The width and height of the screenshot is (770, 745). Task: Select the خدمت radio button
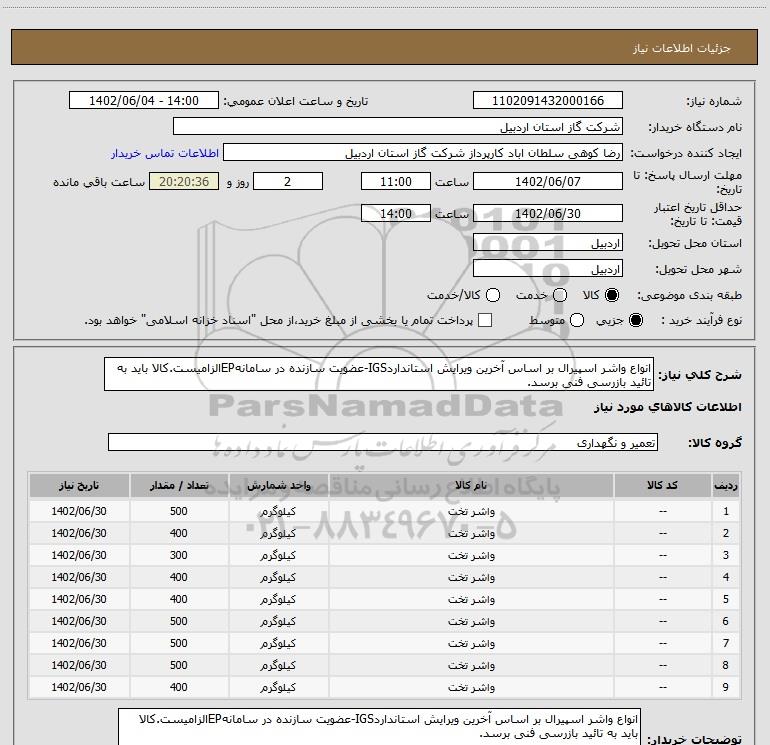pyautogui.click(x=560, y=295)
